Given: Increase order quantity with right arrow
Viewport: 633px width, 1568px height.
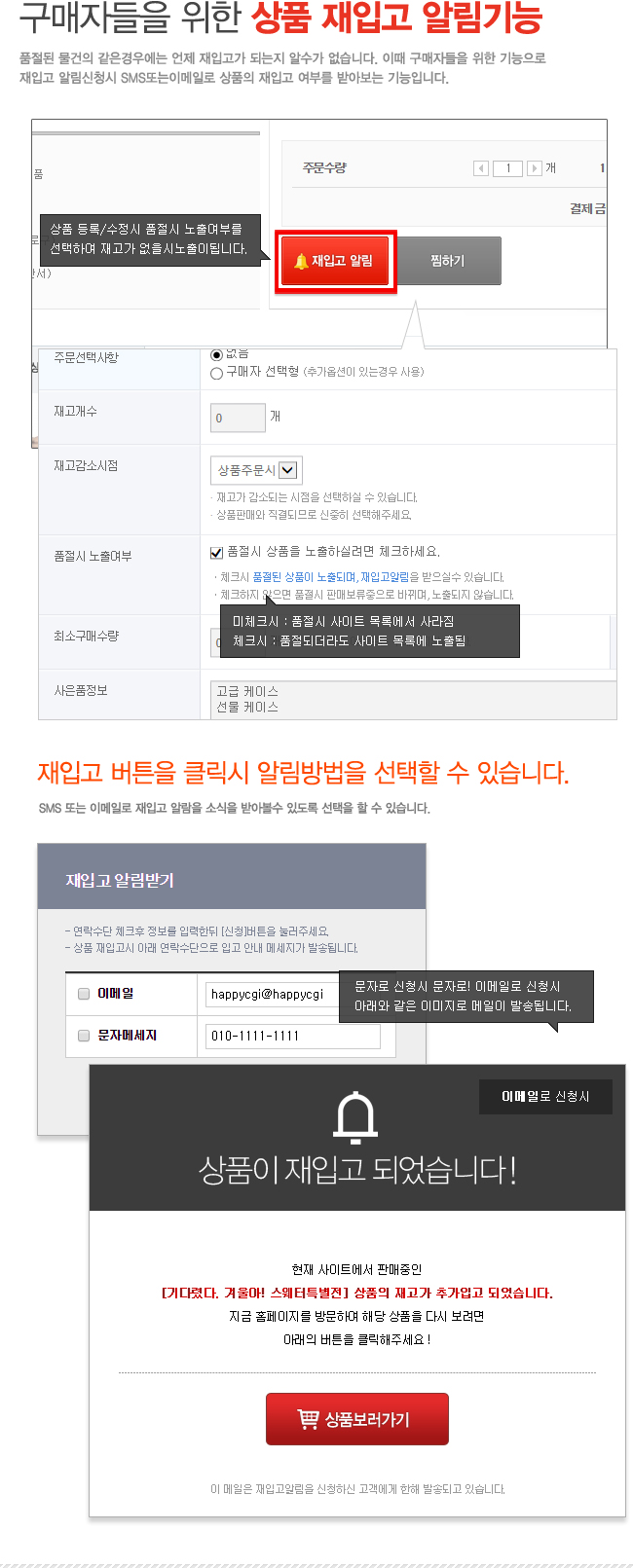Looking at the screenshot, I should pos(534,168).
